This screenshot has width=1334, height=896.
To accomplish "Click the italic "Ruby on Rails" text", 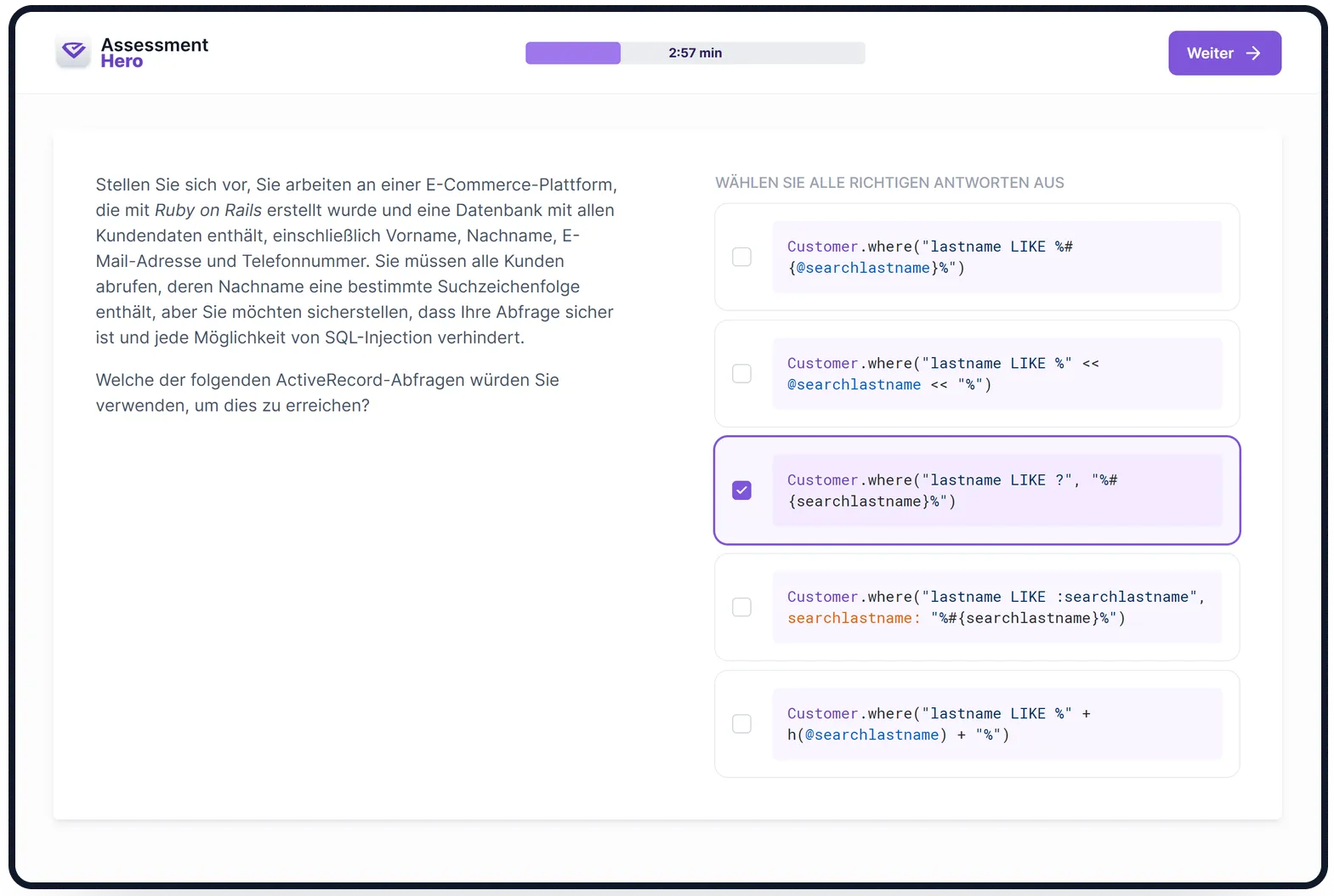I will pos(207,210).
